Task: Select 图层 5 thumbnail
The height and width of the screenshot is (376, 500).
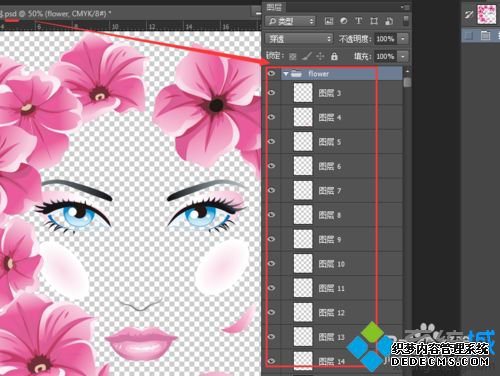Action: pyautogui.click(x=303, y=141)
